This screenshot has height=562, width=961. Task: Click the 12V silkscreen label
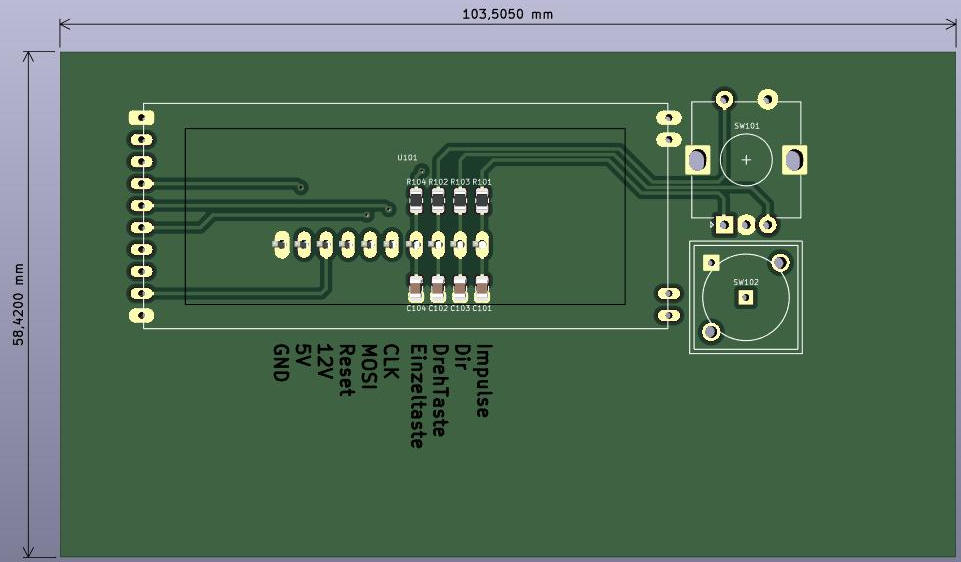pyautogui.click(x=324, y=361)
